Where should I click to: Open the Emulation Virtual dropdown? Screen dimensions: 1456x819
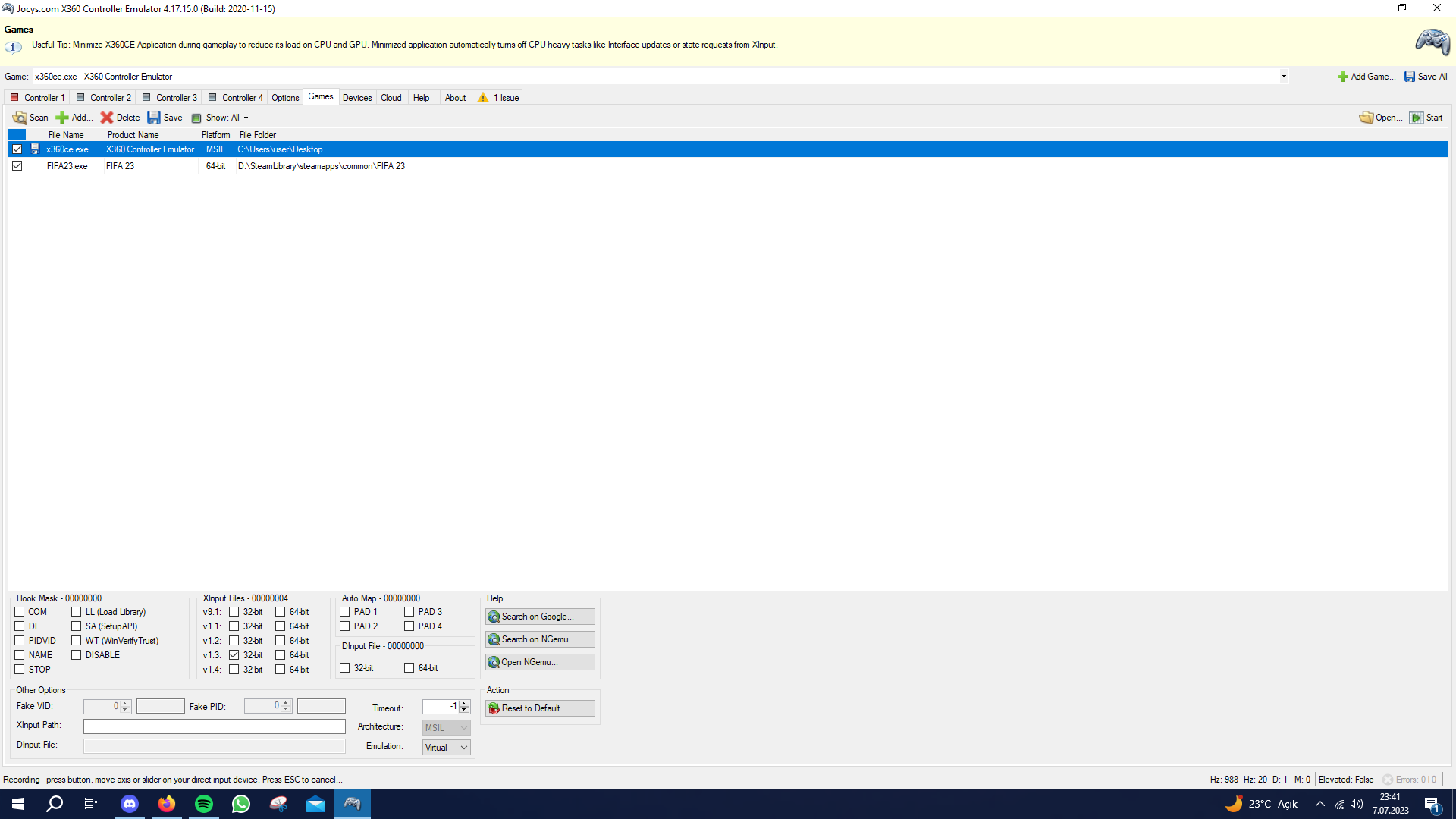point(446,748)
